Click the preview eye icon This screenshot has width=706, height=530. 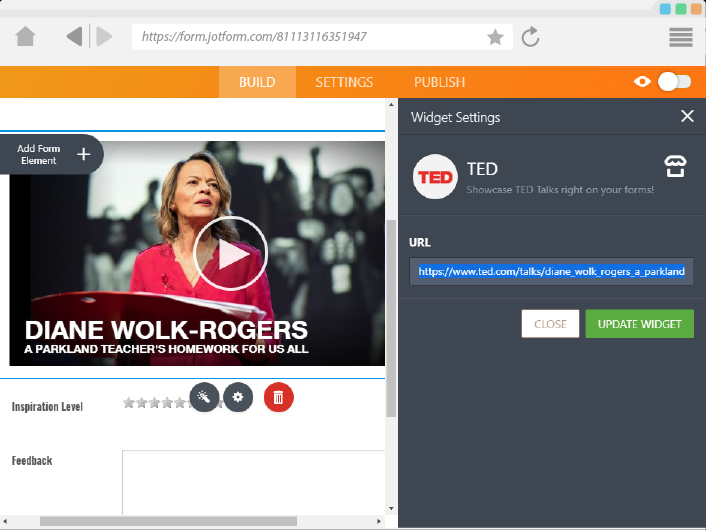tap(642, 82)
